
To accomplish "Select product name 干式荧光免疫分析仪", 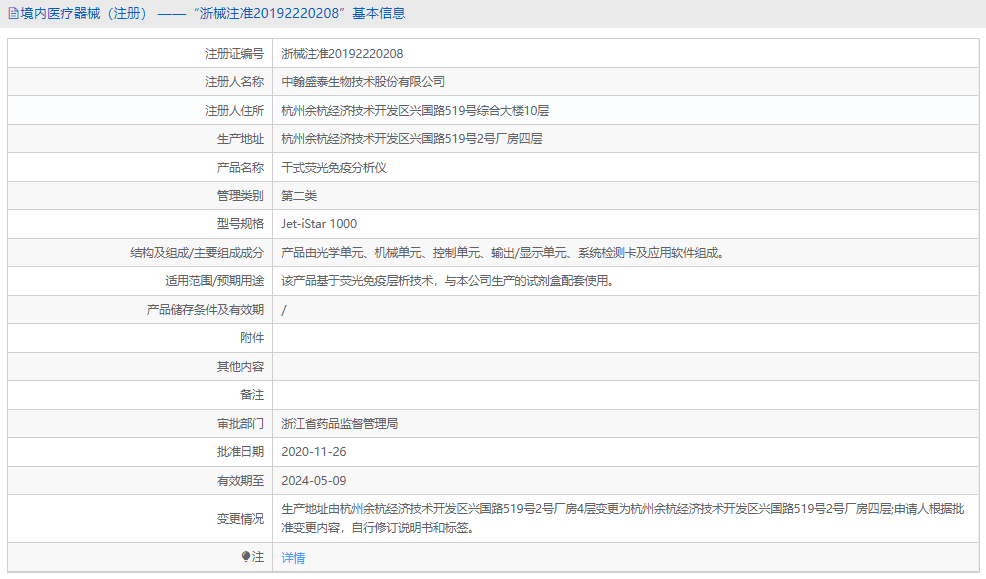I will tap(334, 167).
